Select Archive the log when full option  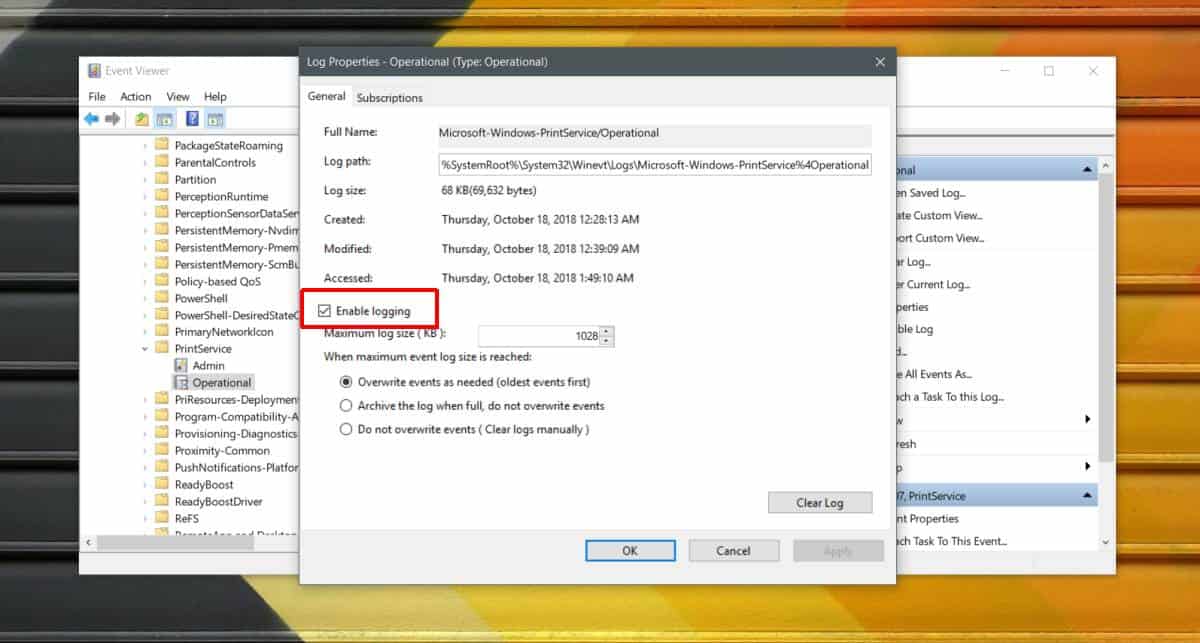click(x=346, y=406)
